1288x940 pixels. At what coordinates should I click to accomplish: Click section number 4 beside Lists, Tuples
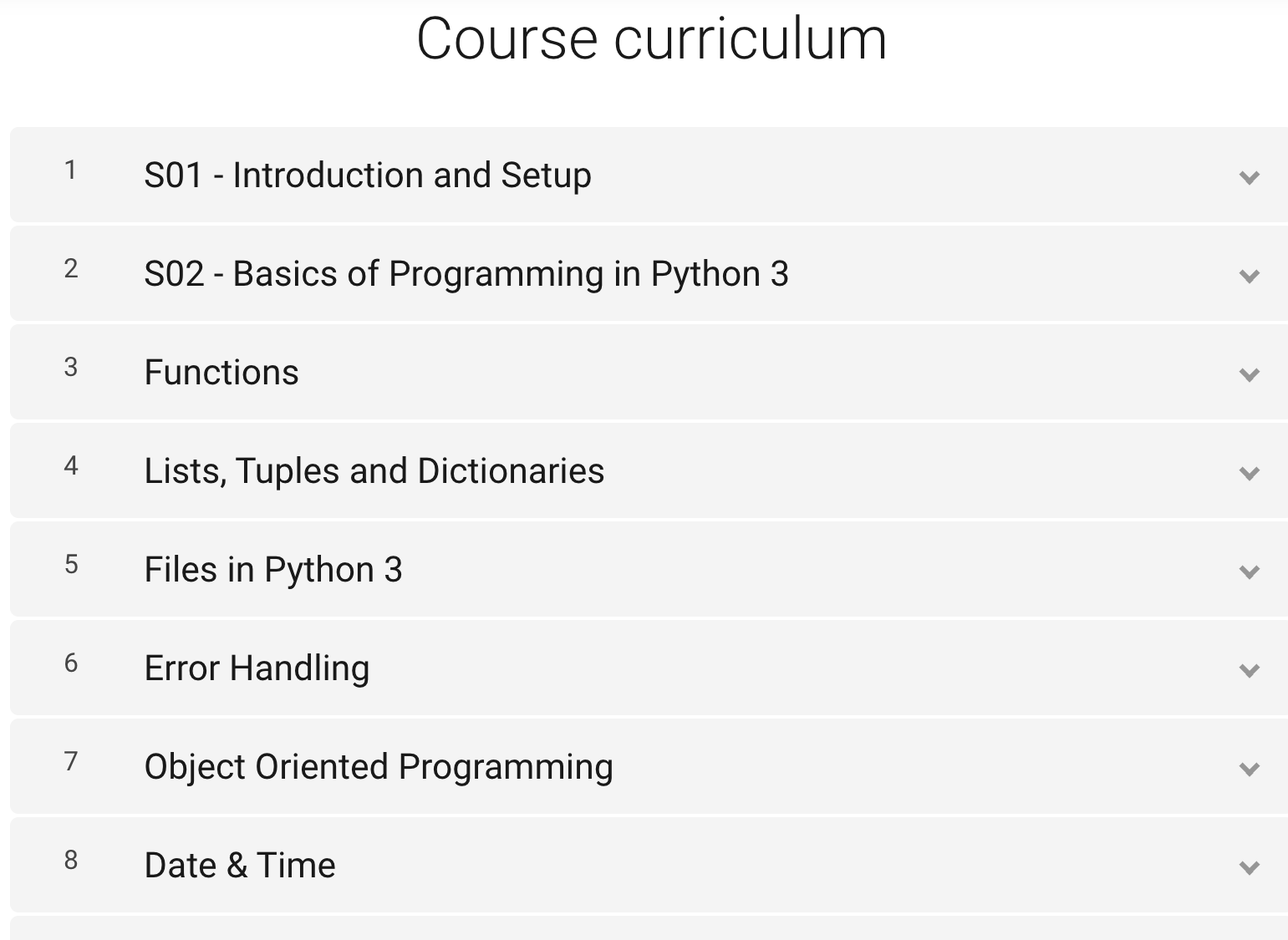pos(71,466)
